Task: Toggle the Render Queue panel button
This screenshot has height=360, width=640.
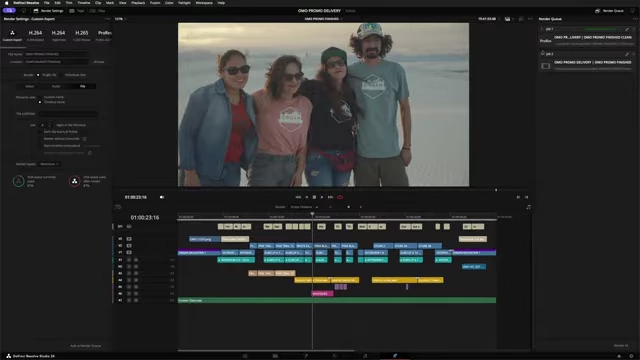Action: [609, 11]
